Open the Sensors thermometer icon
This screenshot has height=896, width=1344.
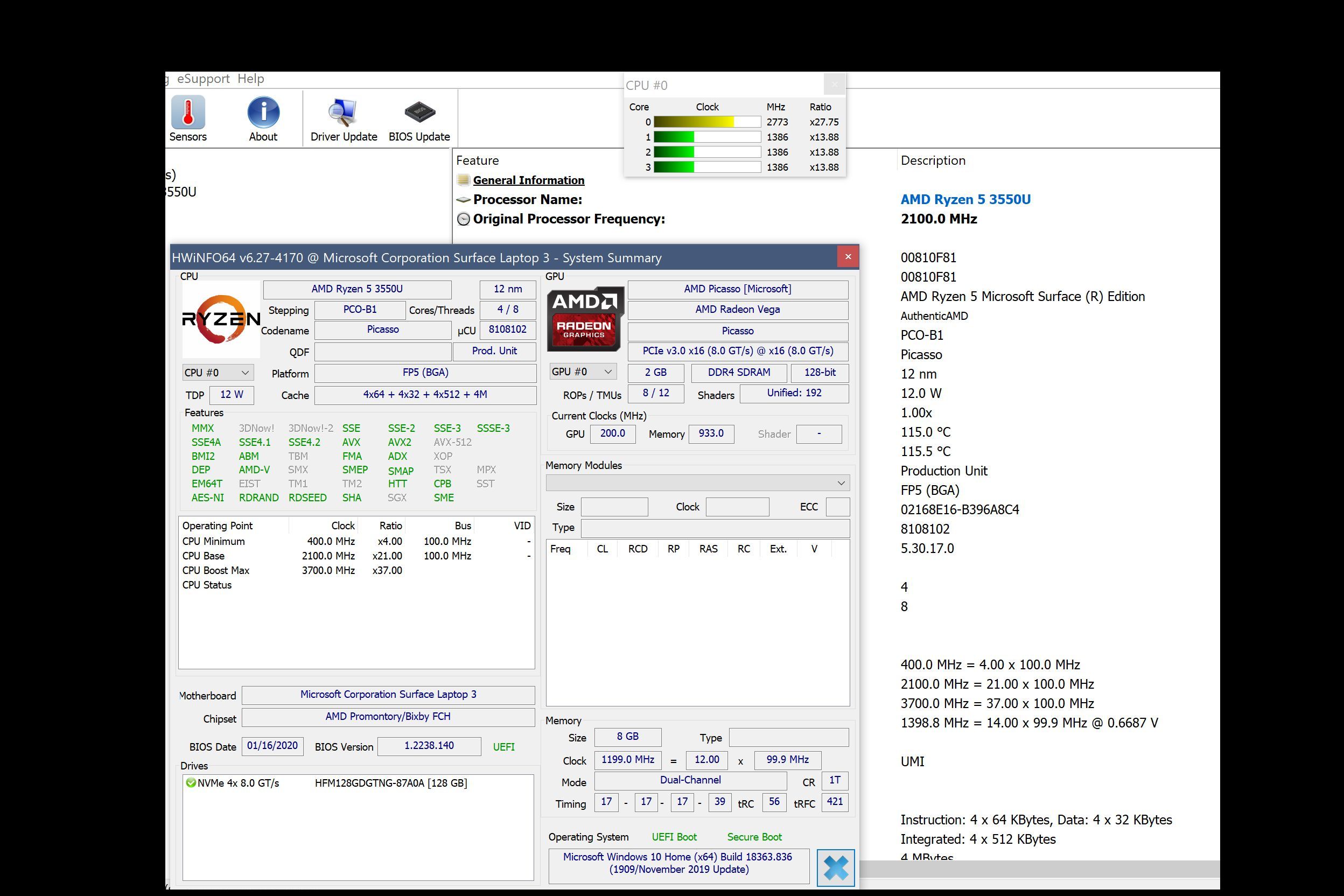click(x=187, y=113)
